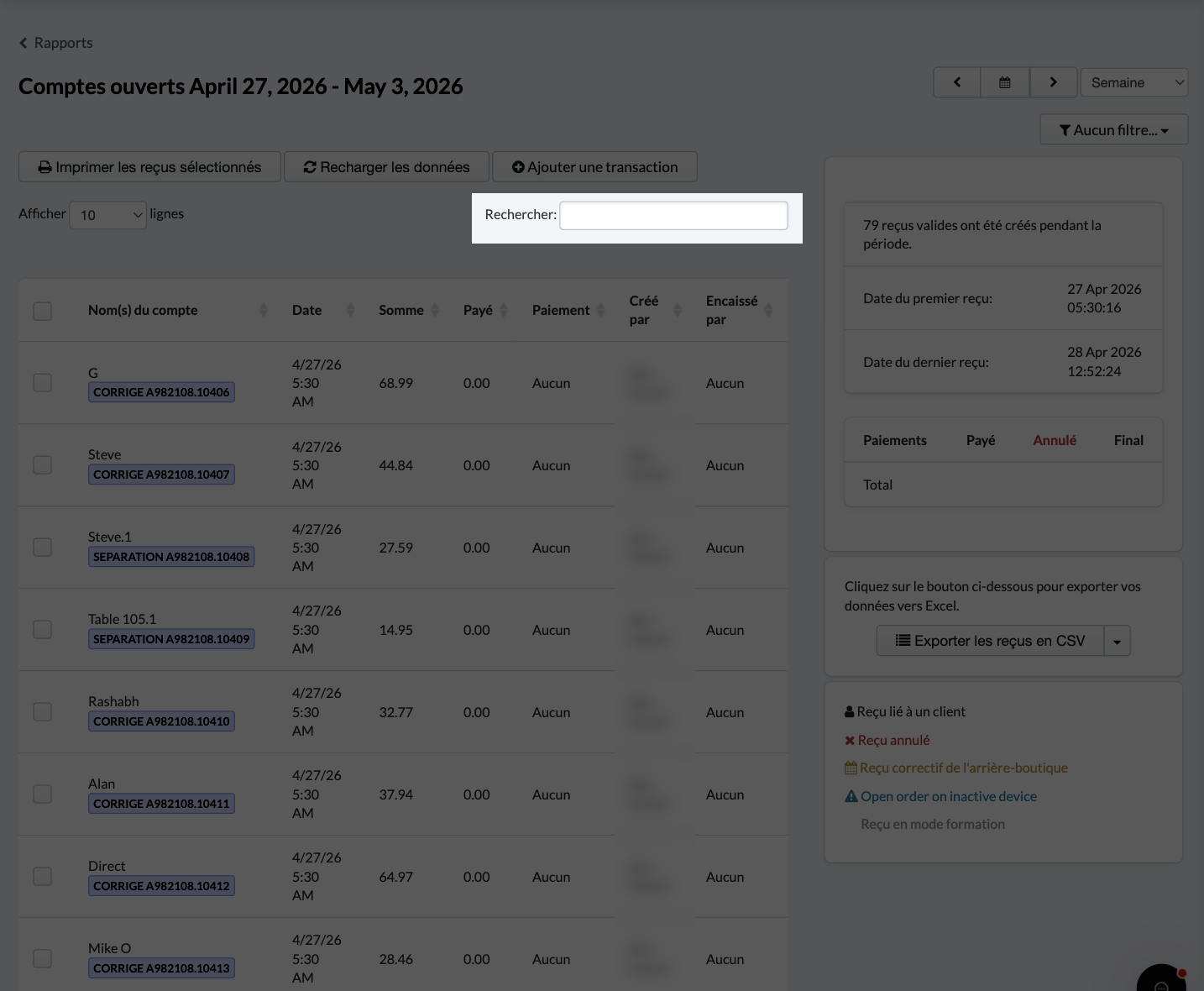This screenshot has width=1204, height=991.
Task: Click Date du premier reçu value
Action: tap(1104, 298)
